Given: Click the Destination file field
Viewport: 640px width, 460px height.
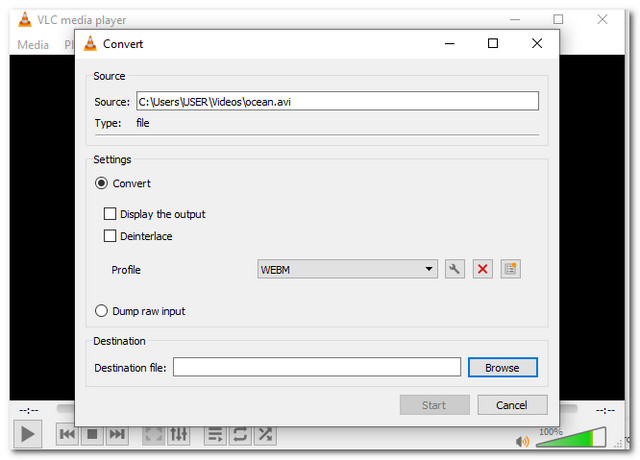Looking at the screenshot, I should (317, 367).
